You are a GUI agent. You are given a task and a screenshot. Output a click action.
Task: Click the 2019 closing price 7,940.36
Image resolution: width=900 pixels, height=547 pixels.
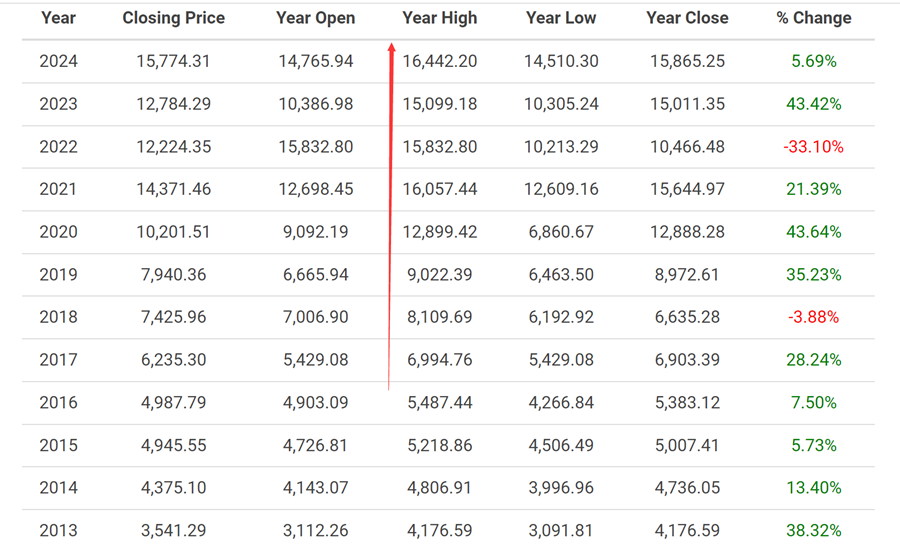pos(173,274)
